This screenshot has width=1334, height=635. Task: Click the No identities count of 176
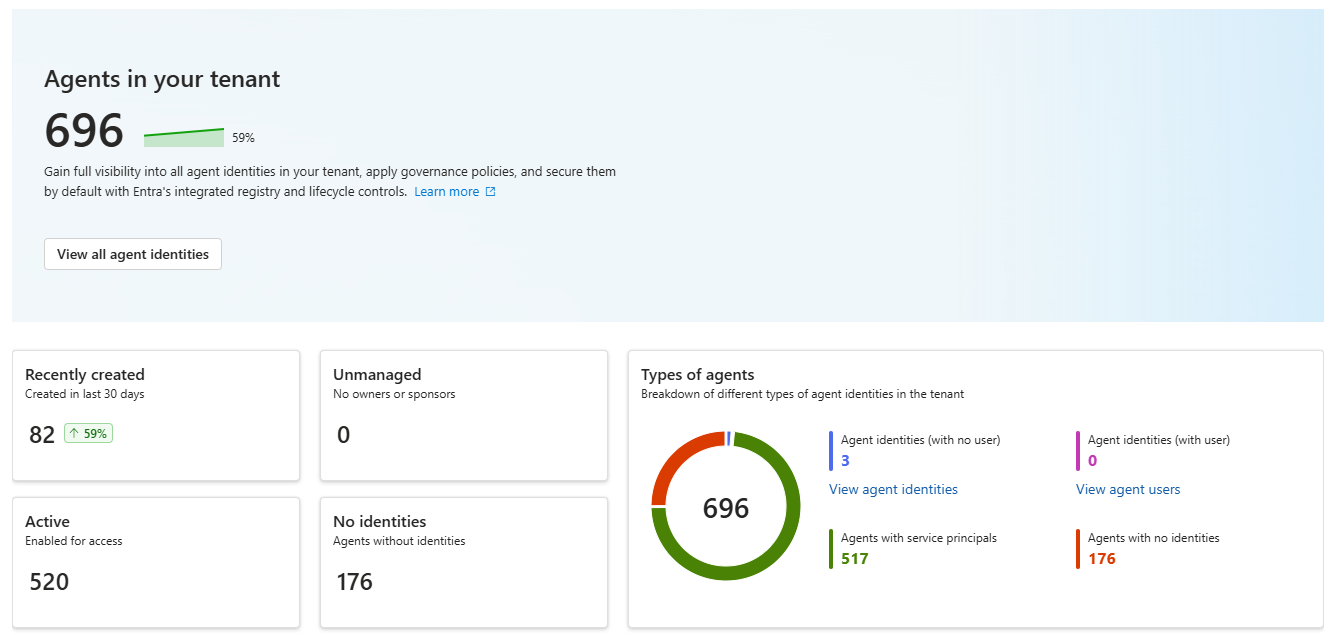coord(354,581)
